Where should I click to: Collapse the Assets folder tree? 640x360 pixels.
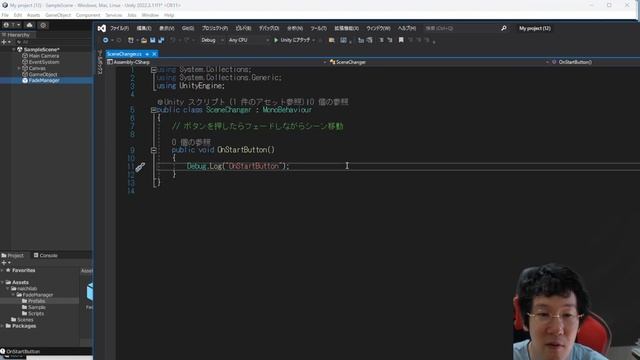pos(2,282)
